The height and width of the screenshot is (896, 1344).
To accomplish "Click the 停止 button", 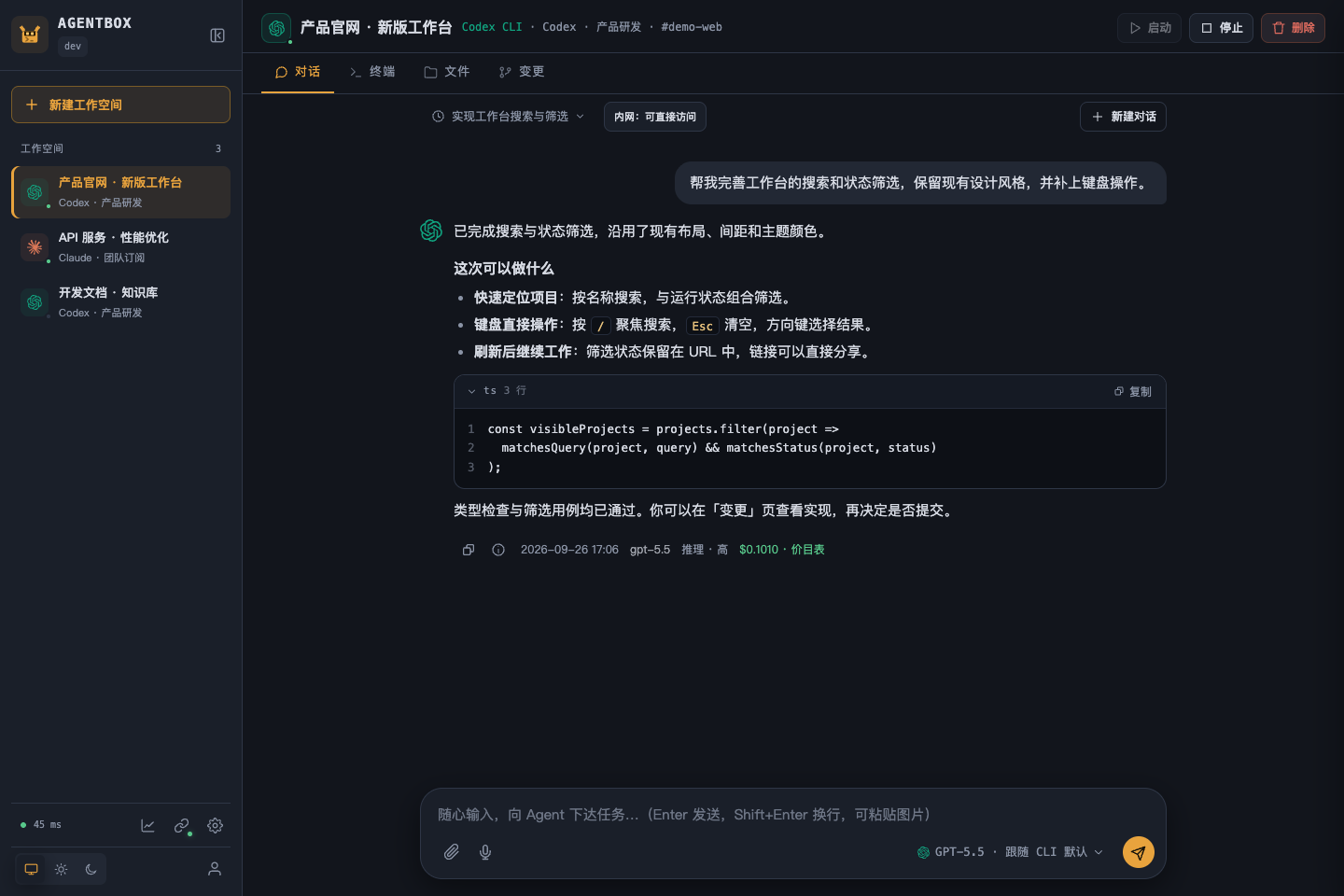I will 1221,28.
